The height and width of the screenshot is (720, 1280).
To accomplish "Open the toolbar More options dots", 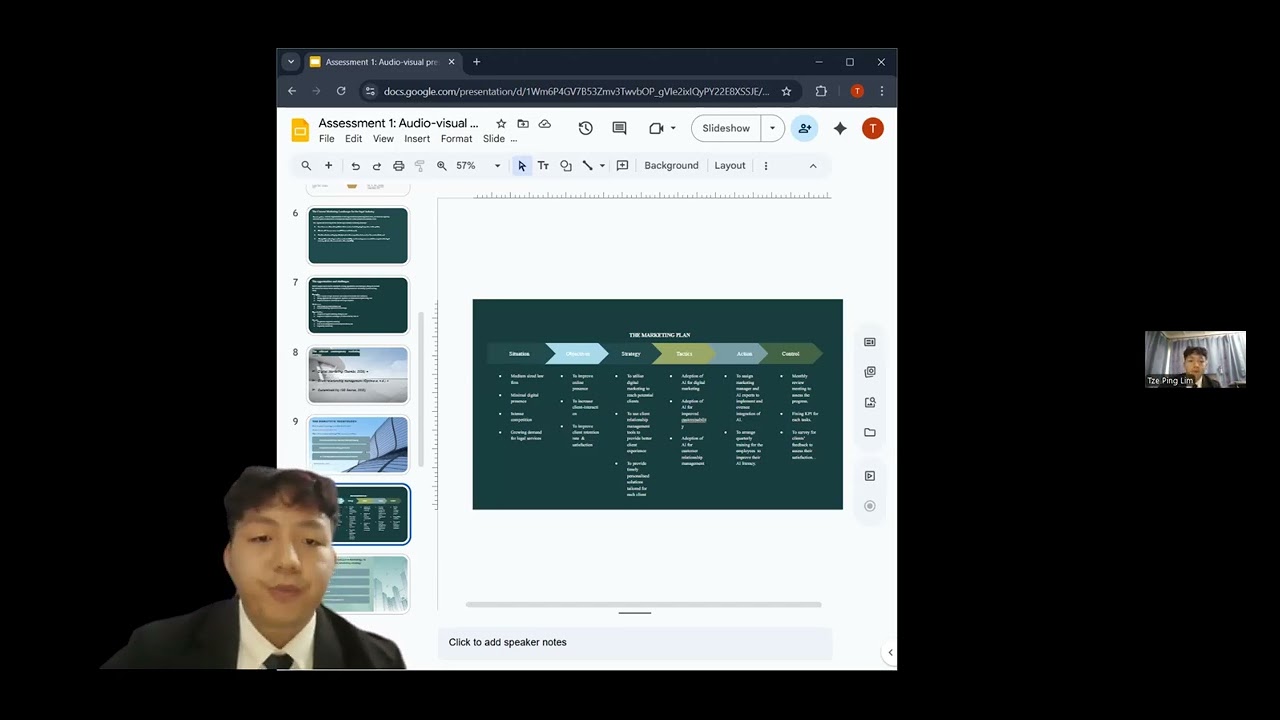I will click(766, 166).
